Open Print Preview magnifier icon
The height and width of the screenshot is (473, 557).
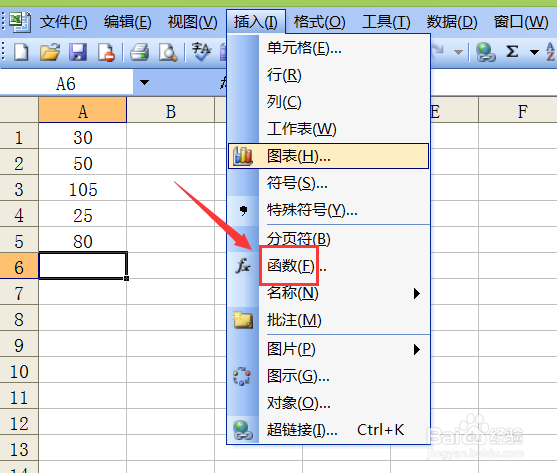click(168, 52)
